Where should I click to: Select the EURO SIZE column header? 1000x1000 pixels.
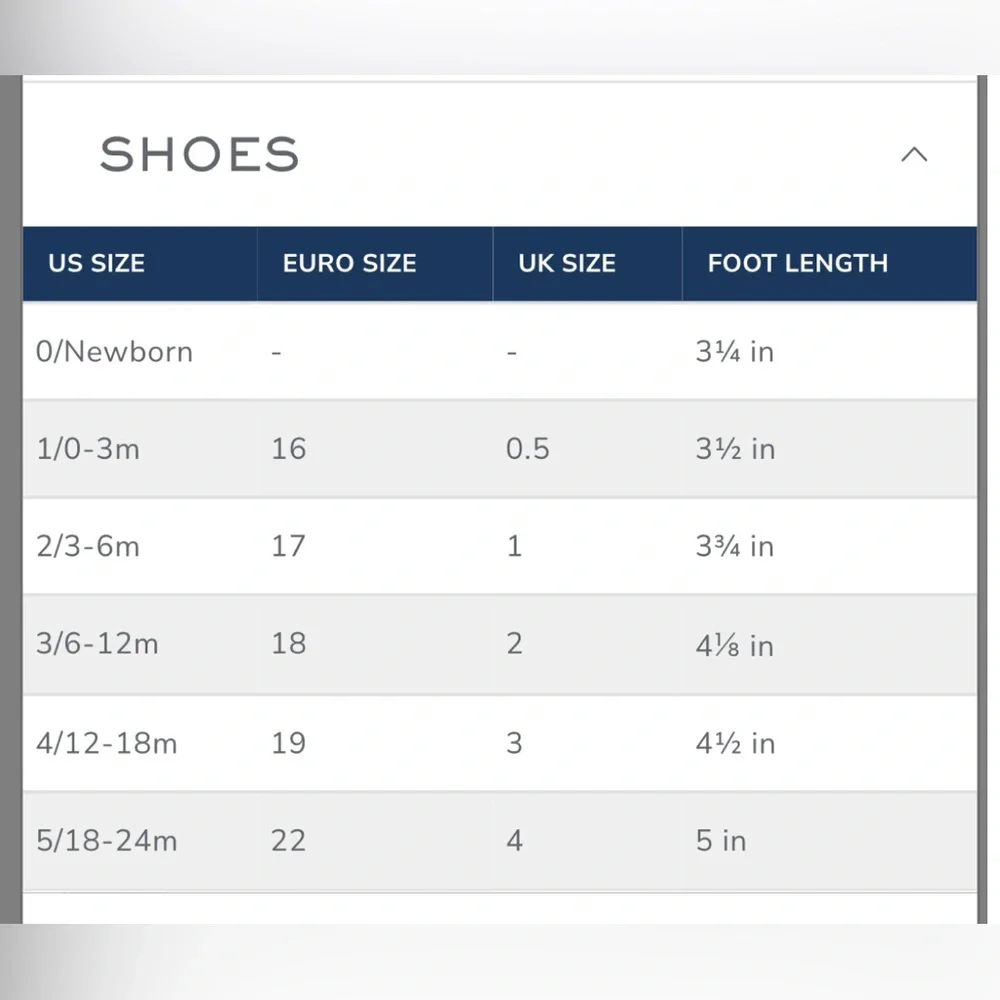(x=349, y=263)
